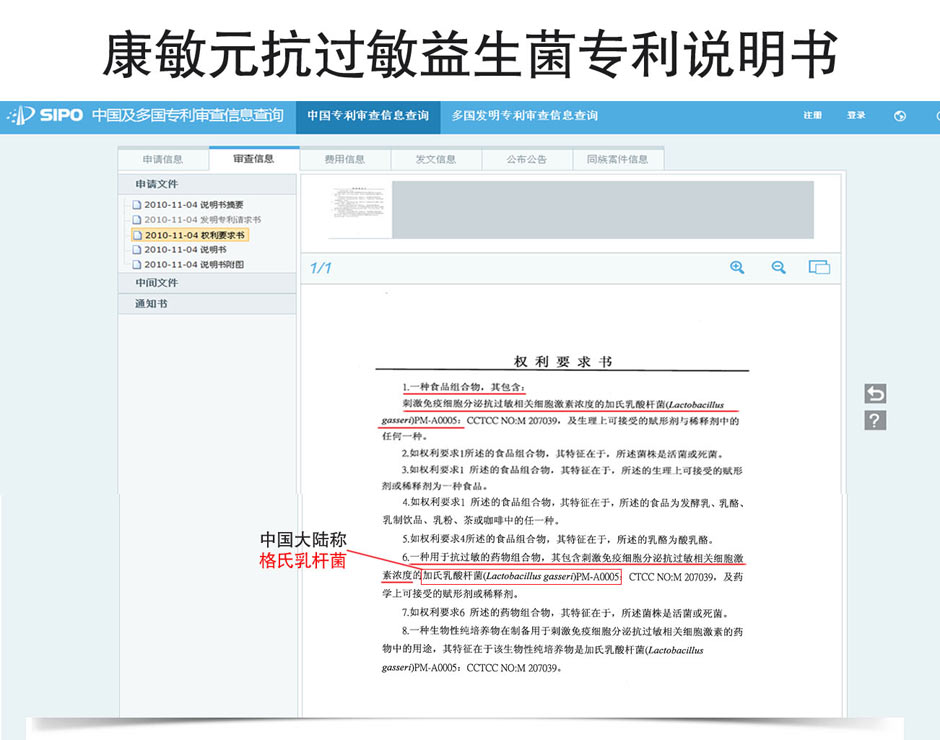Select the 审查信息 tab
The width and height of the screenshot is (940, 740).
[254, 159]
